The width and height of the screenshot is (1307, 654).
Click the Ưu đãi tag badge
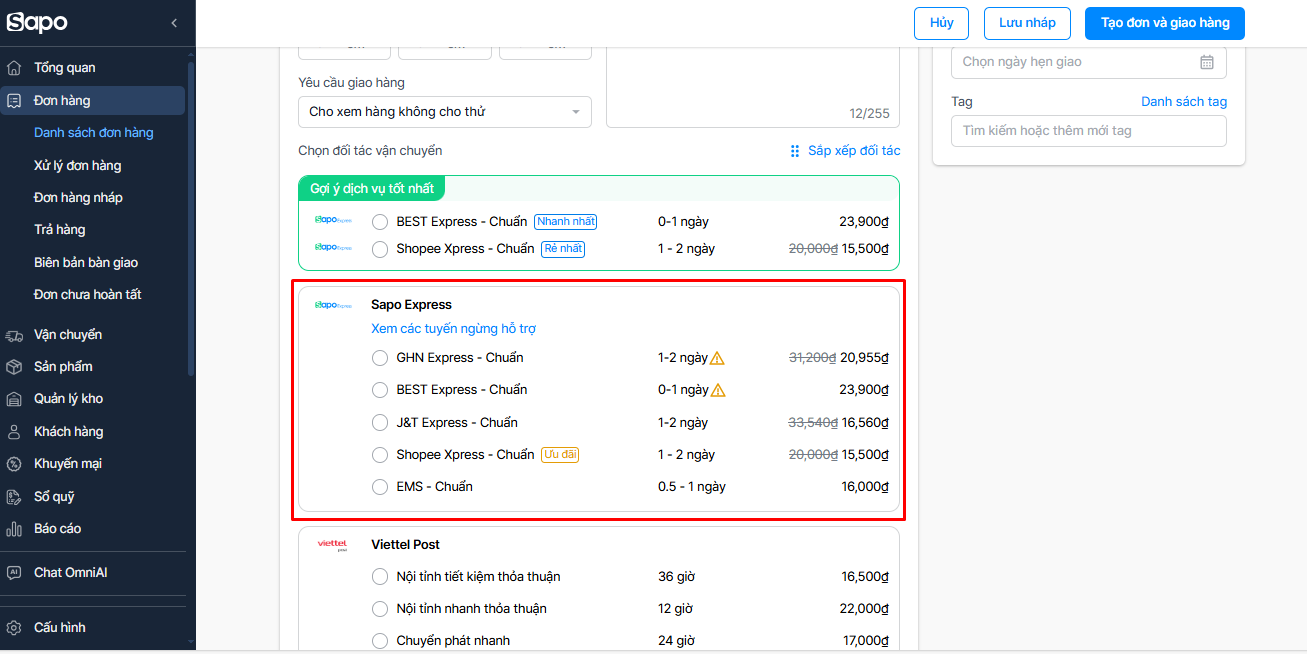pos(560,455)
